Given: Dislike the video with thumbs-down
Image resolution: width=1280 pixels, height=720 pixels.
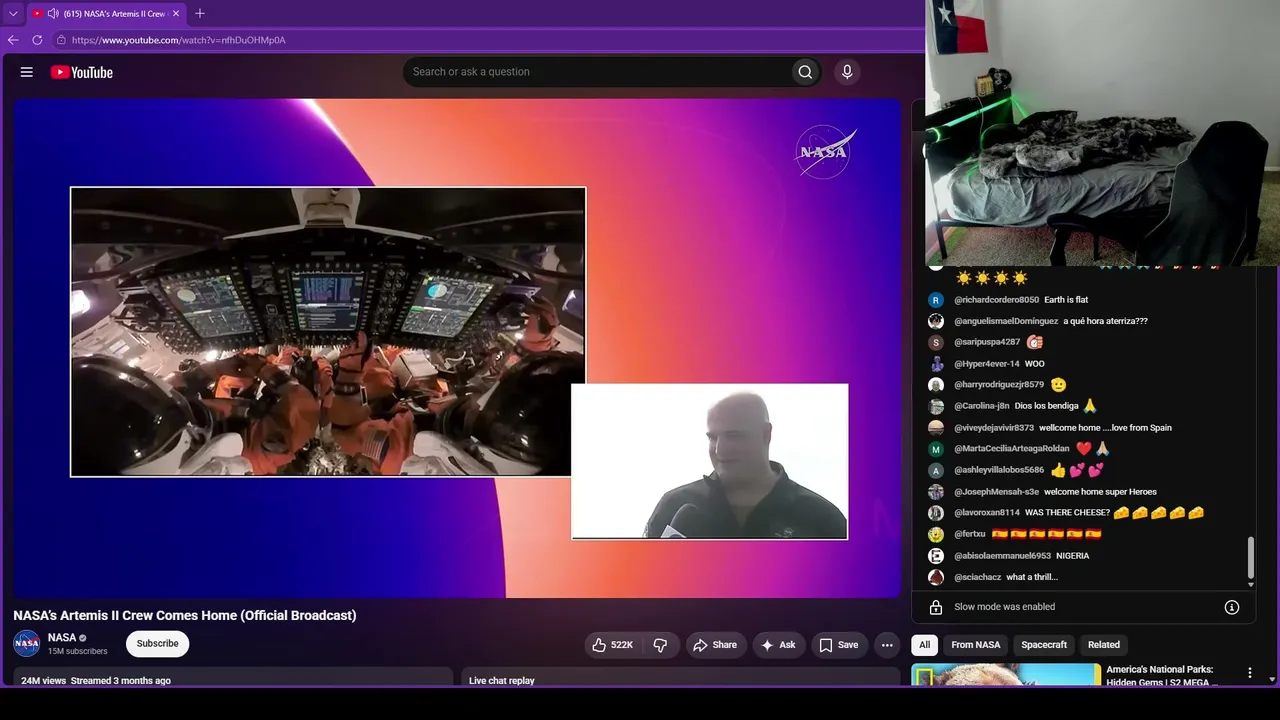Looking at the screenshot, I should click(660, 645).
